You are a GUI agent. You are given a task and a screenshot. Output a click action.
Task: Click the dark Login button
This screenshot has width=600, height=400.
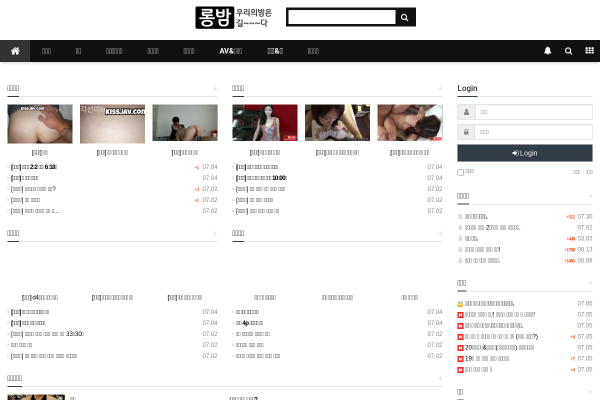[x=525, y=153]
